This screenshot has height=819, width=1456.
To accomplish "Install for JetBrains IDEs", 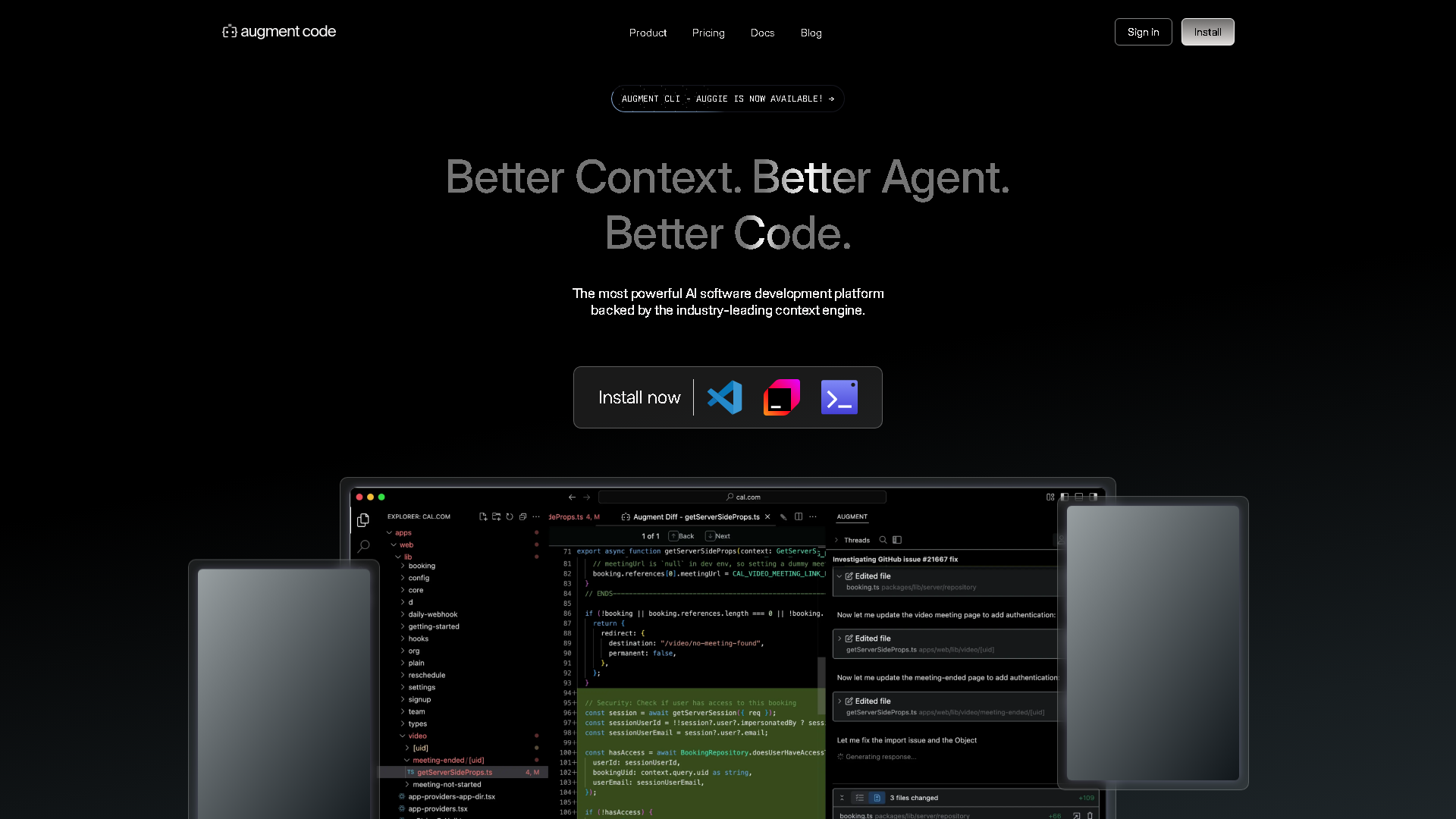I will 782,397.
